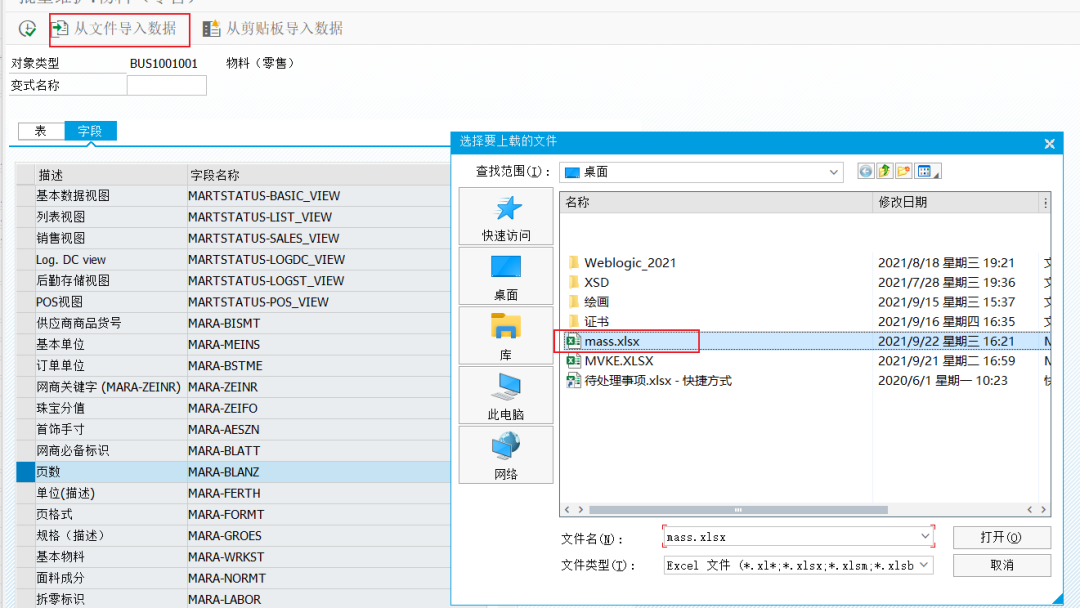Open 快速访问 in places sidebar
Viewport: 1080px width, 608px height.
click(x=506, y=217)
